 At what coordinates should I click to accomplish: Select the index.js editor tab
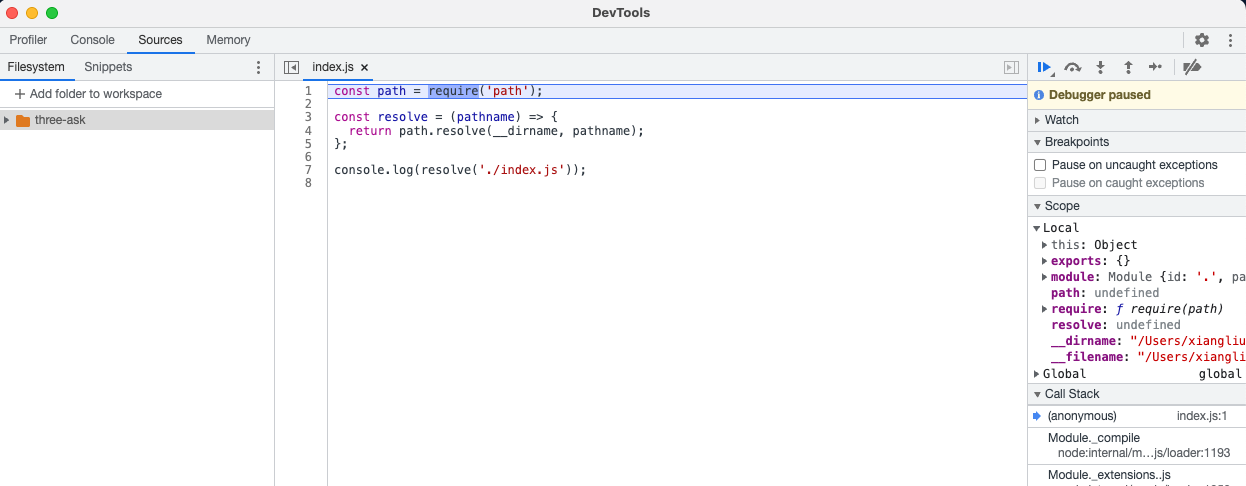pos(333,67)
